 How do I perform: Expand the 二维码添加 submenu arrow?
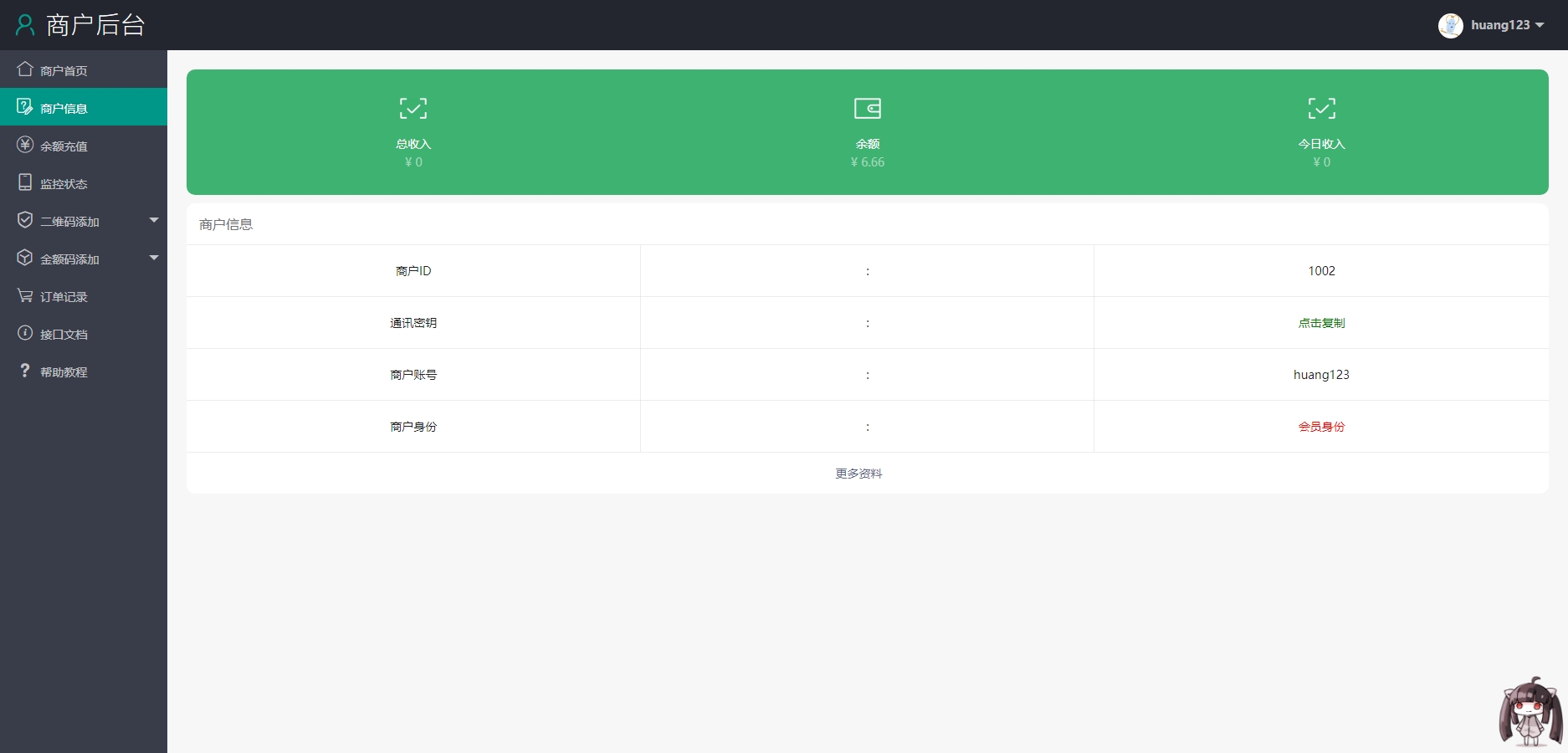coord(154,220)
